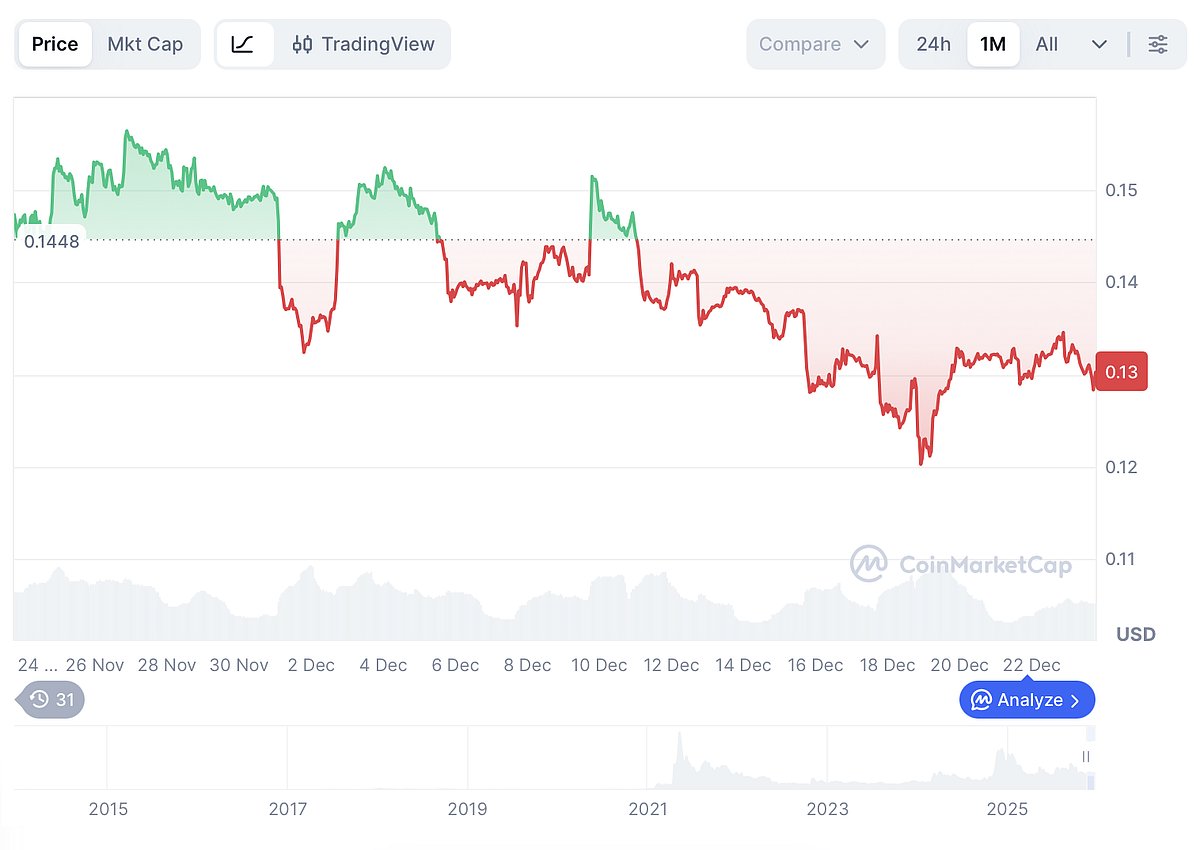Select the Price tab
1200x850 pixels.
[54, 44]
